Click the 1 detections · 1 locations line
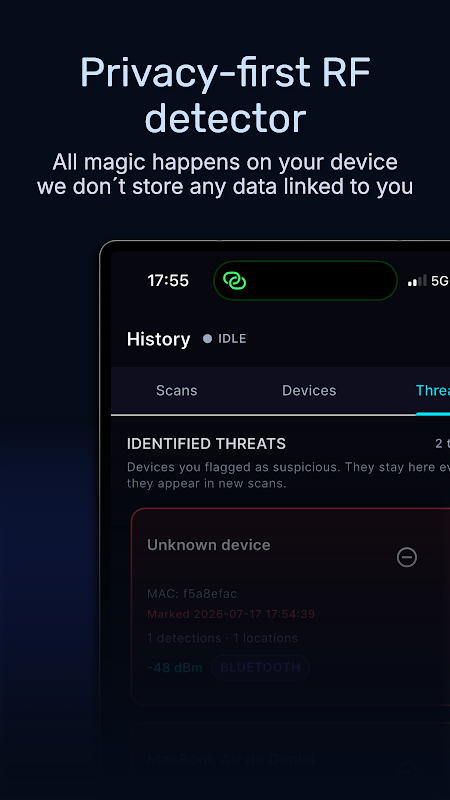The width and height of the screenshot is (450, 800). [222, 638]
